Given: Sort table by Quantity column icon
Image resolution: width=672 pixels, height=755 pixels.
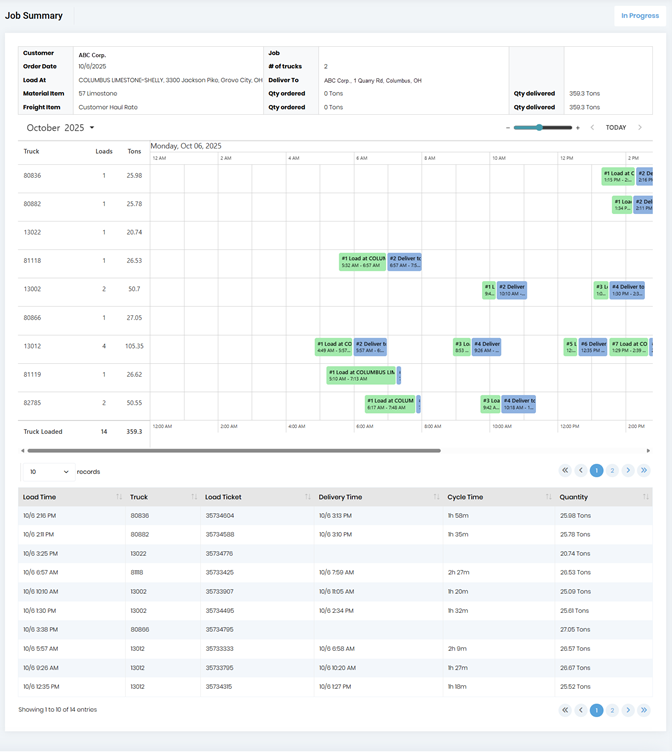Looking at the screenshot, I should click(x=649, y=497).
